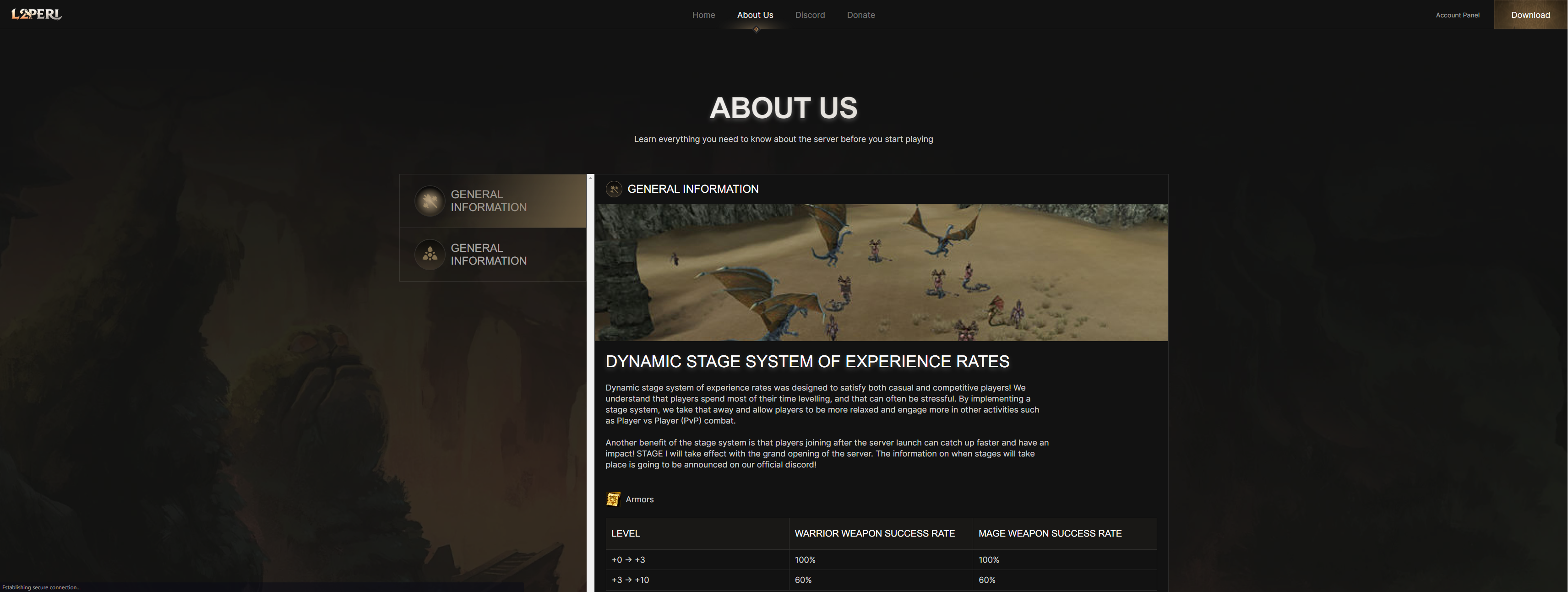Screen dimensions: 1568x592
Task: Go to the Donate page
Action: point(860,15)
